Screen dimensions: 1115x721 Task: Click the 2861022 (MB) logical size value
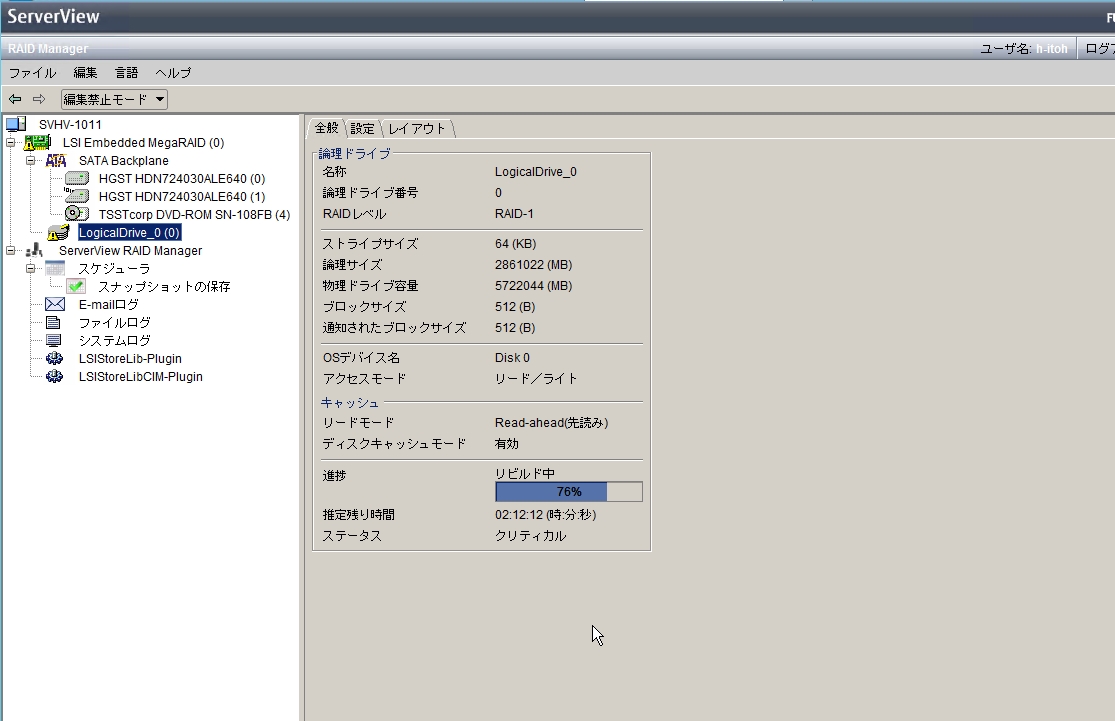533,265
